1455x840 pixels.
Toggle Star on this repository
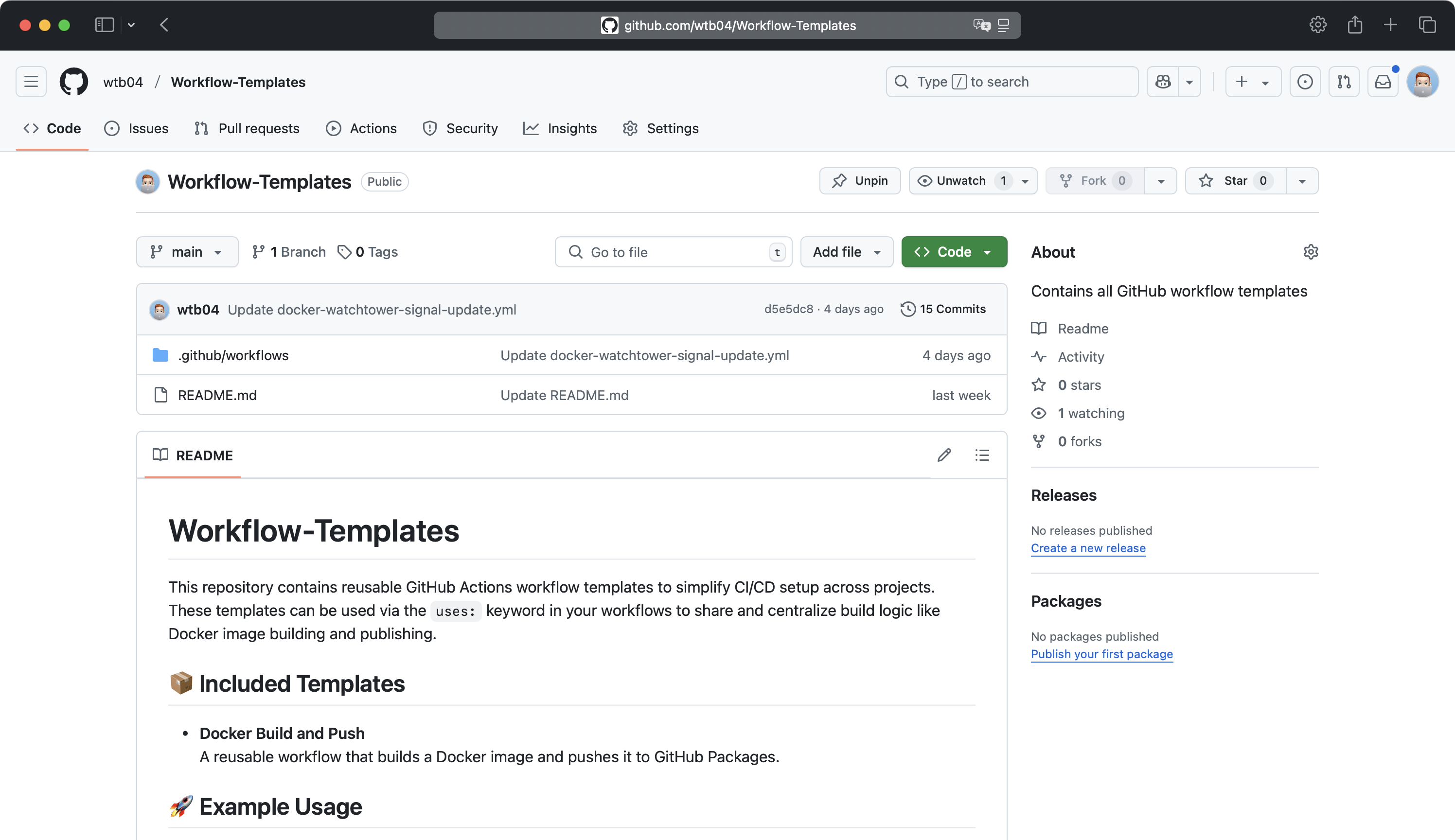coord(1235,181)
